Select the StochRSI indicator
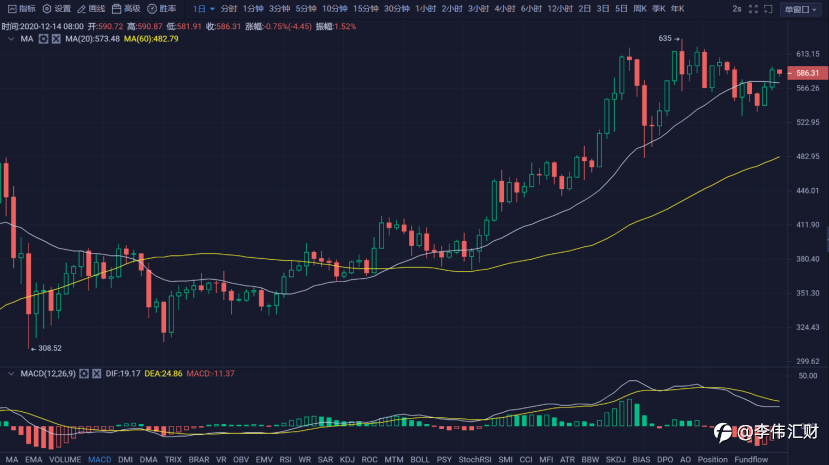 pyautogui.click(x=475, y=459)
